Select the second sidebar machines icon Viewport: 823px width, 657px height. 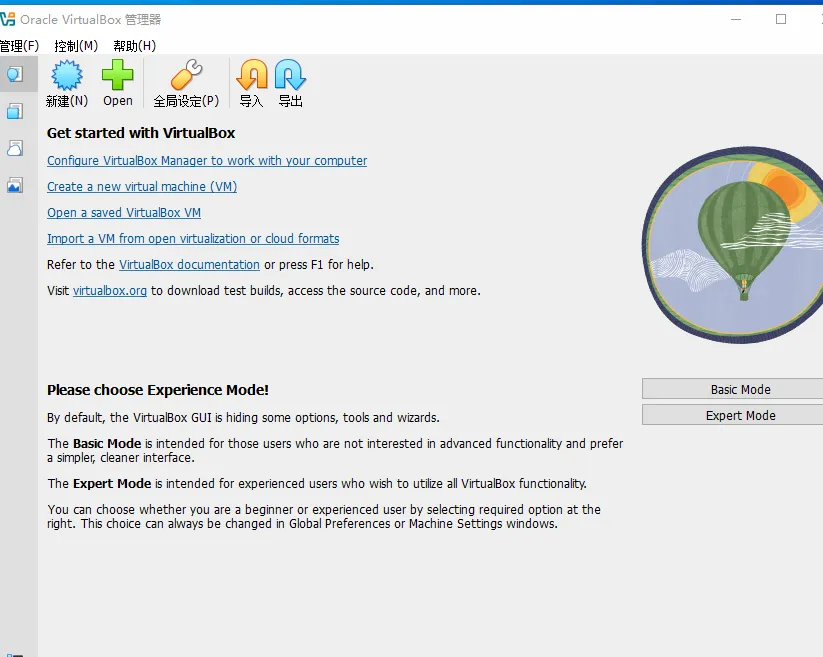[15, 111]
